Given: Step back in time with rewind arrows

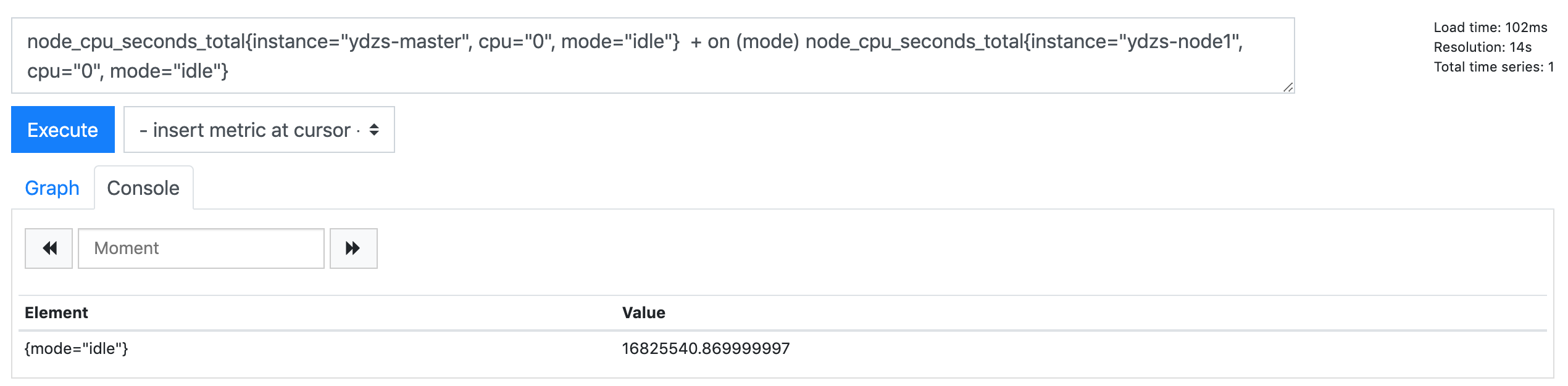Looking at the screenshot, I should [49, 248].
